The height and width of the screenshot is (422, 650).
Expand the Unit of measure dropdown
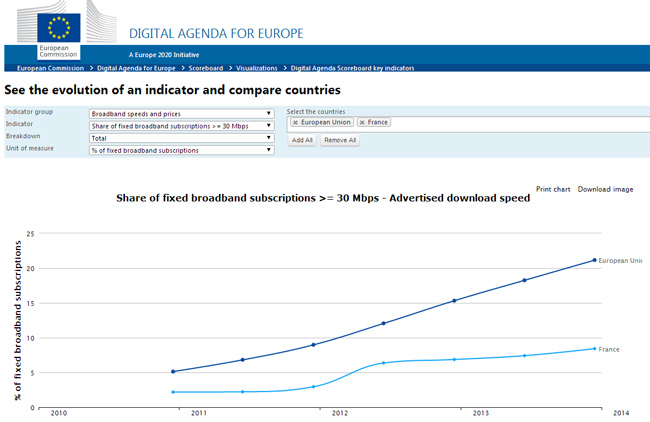click(x=181, y=150)
